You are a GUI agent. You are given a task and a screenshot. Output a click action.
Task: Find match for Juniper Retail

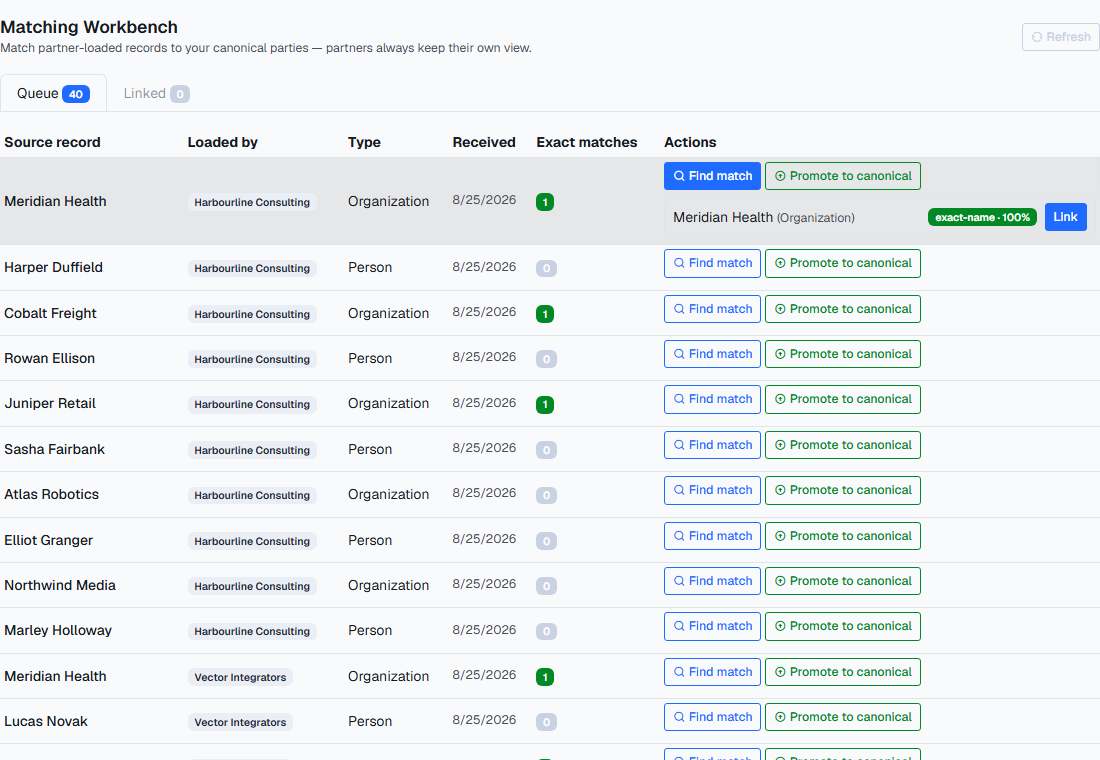coord(712,399)
